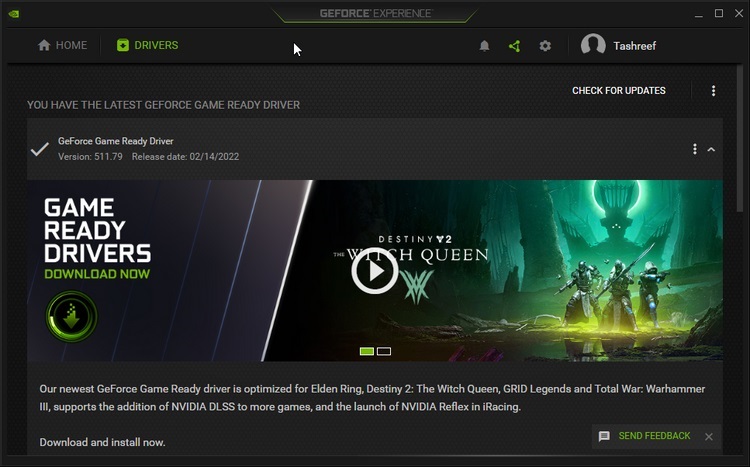Click the green download arrow icon
750x467 pixels.
[x=71, y=316]
